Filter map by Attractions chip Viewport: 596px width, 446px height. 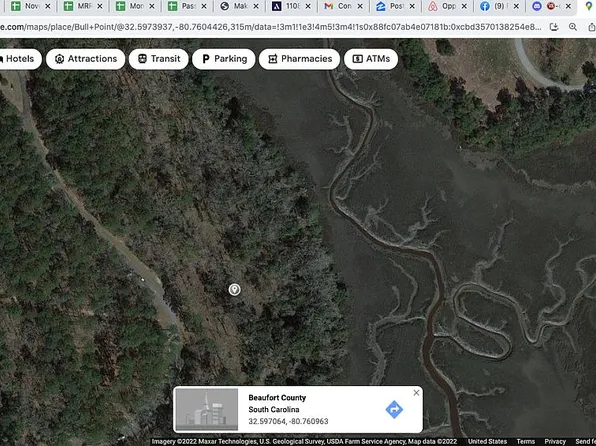[x=86, y=59]
